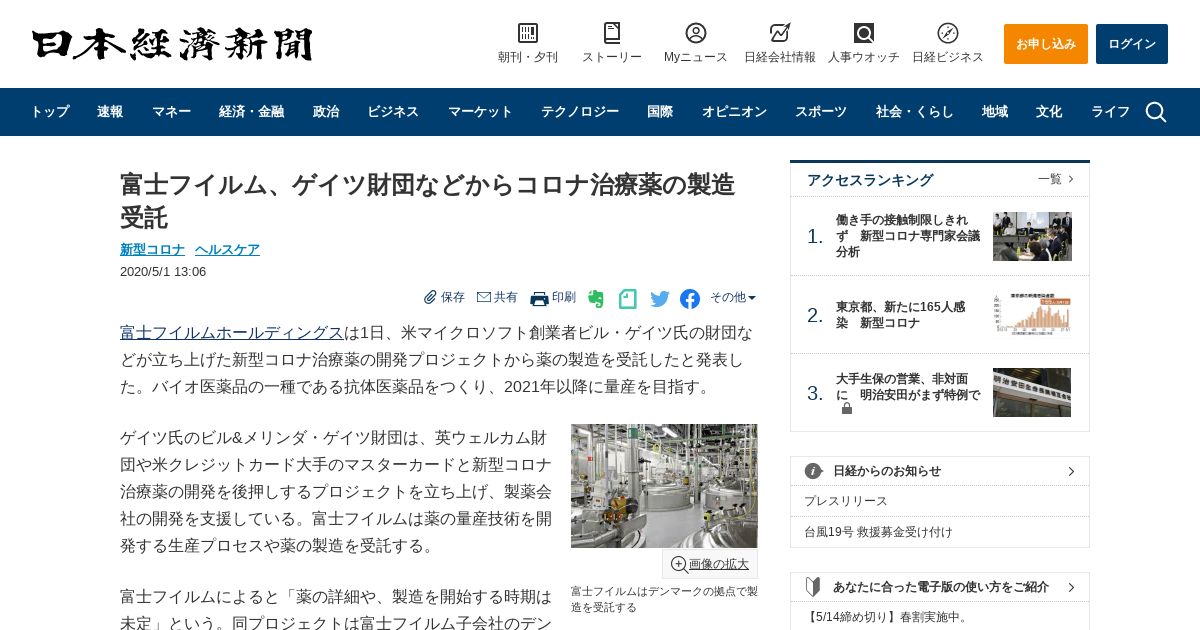Click the article date 2020/5/1 13:06
1200x630 pixels.
(163, 272)
